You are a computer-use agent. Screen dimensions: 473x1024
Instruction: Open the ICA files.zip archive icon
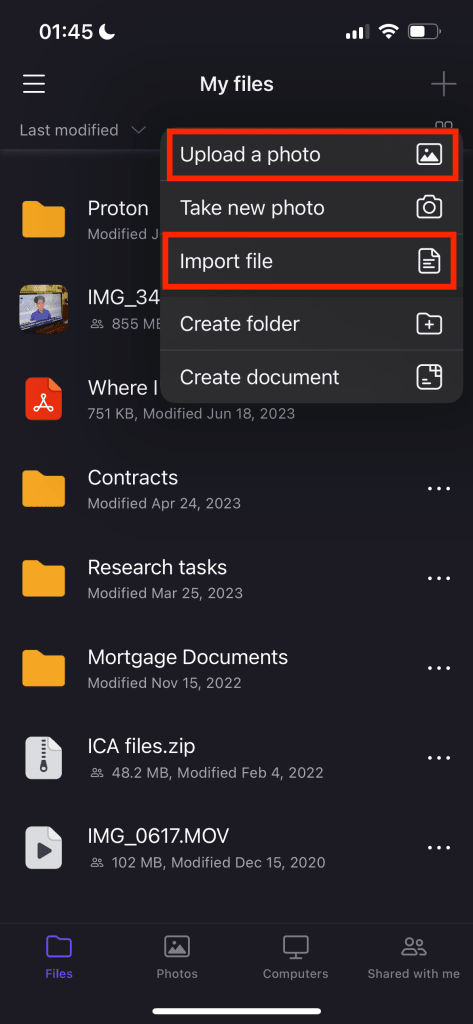pyautogui.click(x=44, y=758)
